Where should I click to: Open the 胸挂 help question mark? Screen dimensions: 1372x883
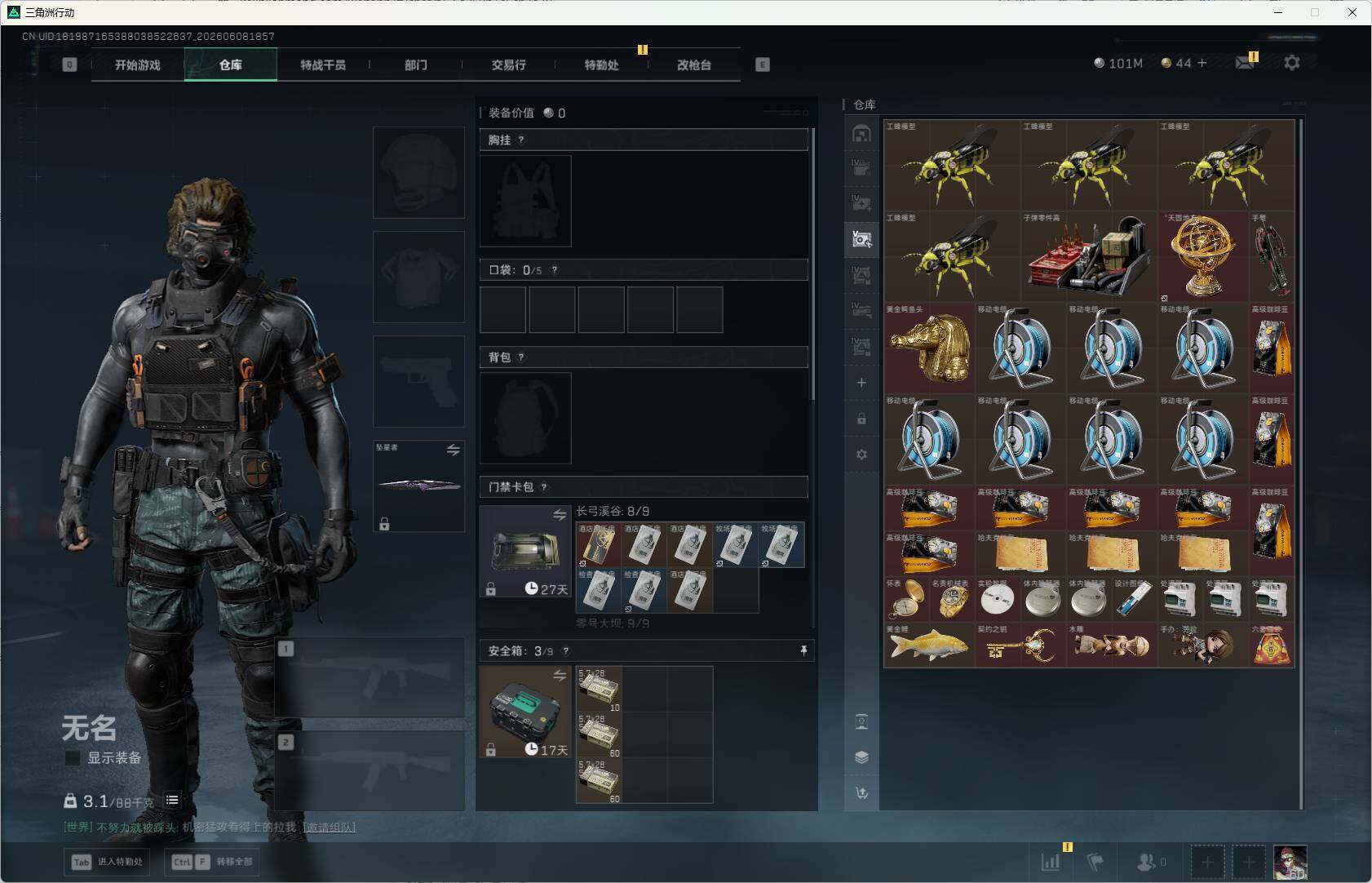521,140
